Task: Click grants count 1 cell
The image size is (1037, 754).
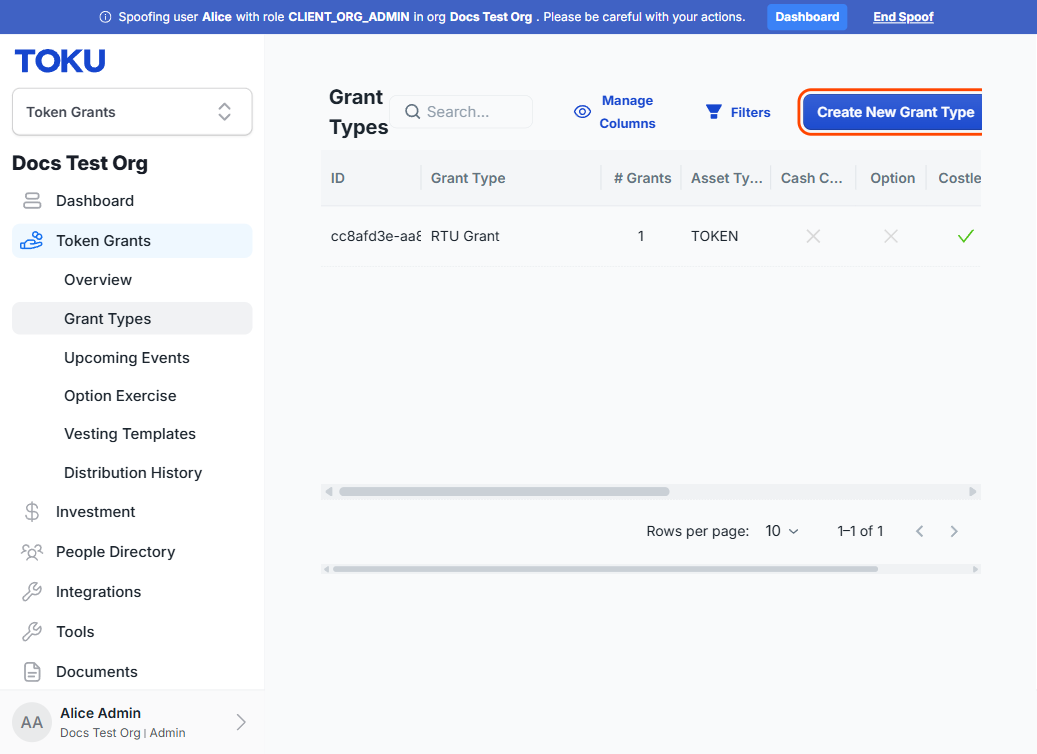Action: (641, 236)
